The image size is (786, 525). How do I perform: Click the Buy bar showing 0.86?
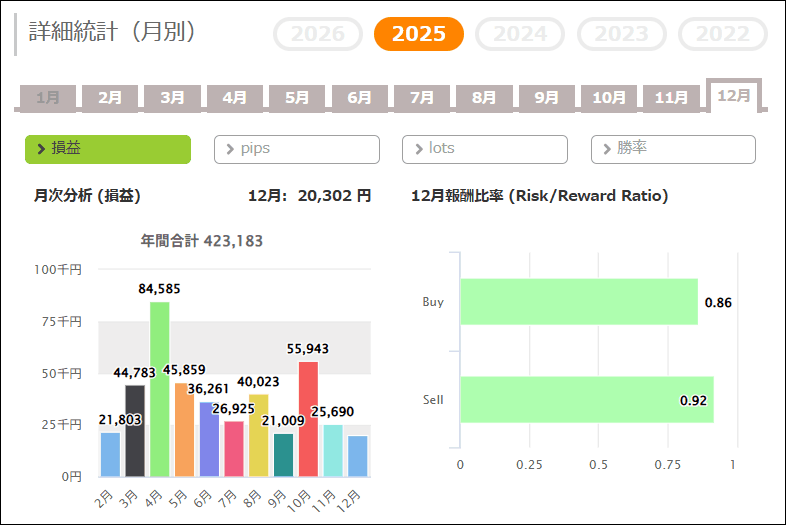(578, 302)
